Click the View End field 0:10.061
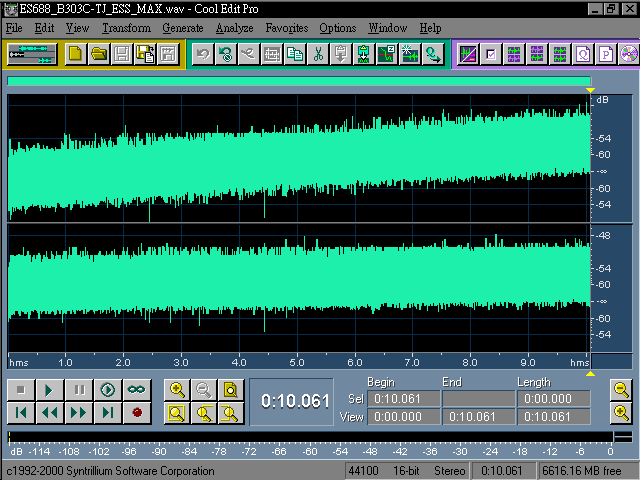640x480 pixels. pos(479,417)
